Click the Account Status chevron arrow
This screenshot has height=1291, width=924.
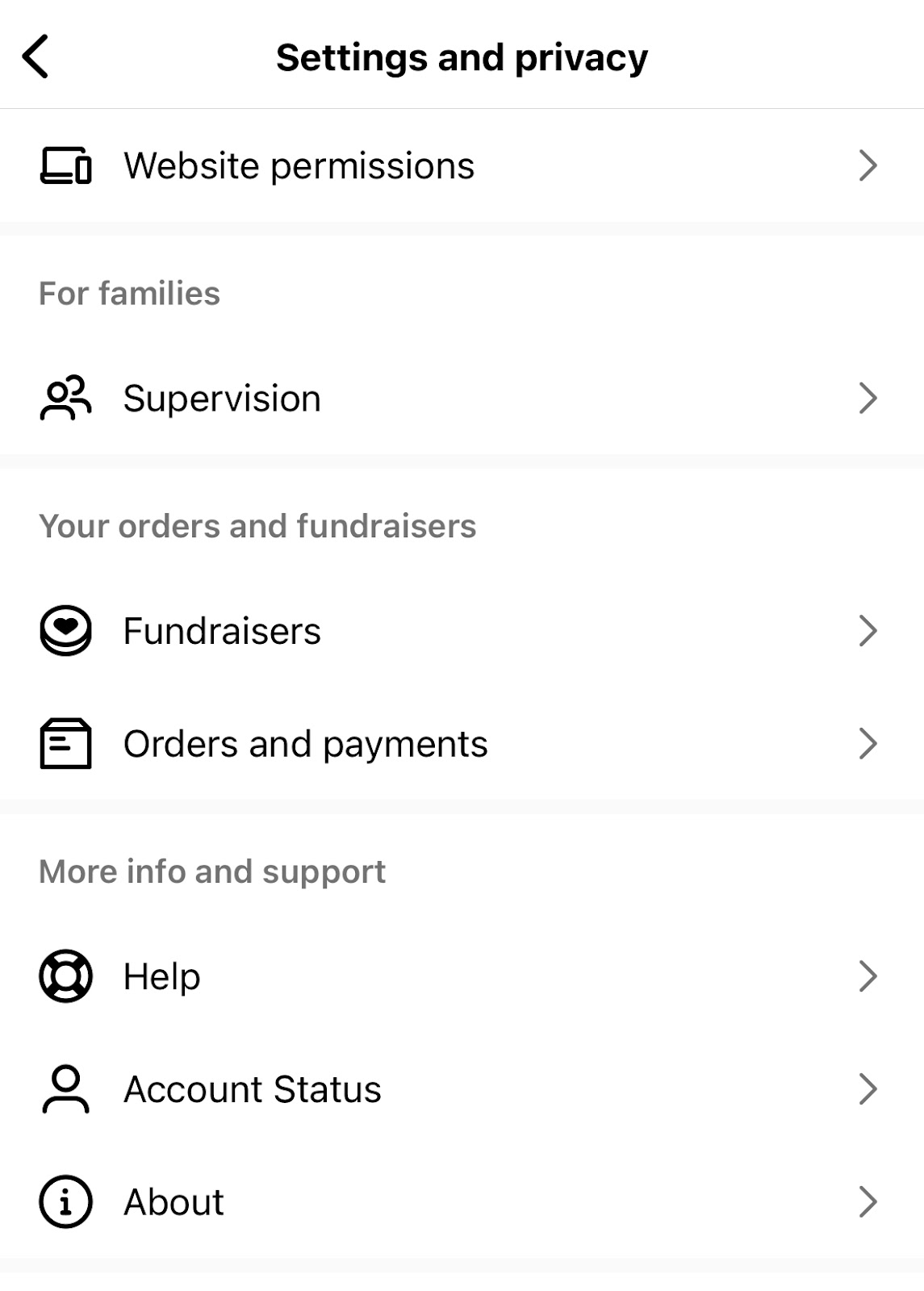tap(868, 1088)
